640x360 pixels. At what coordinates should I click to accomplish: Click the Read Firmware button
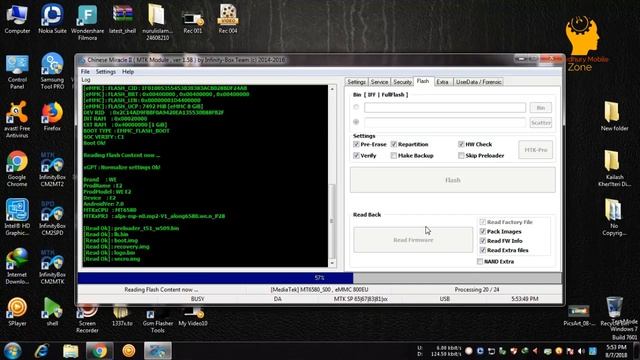coord(413,240)
